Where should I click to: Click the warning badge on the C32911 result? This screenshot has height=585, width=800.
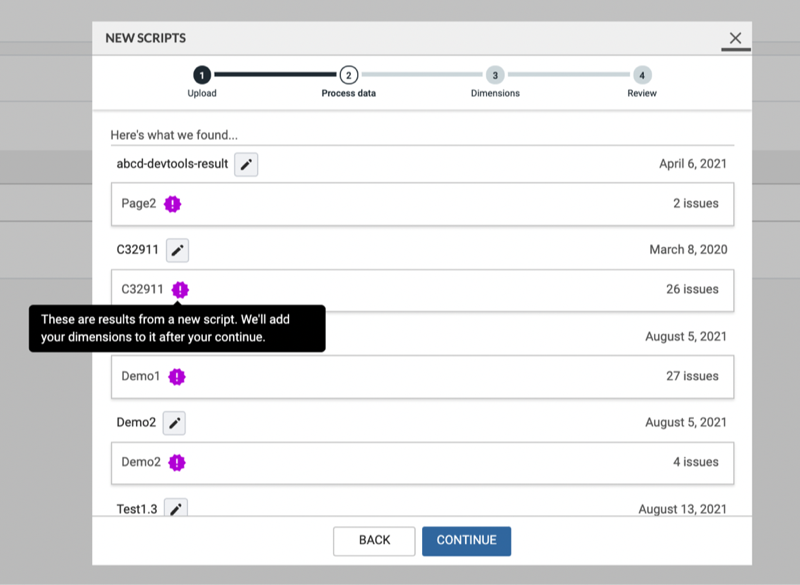tap(179, 289)
